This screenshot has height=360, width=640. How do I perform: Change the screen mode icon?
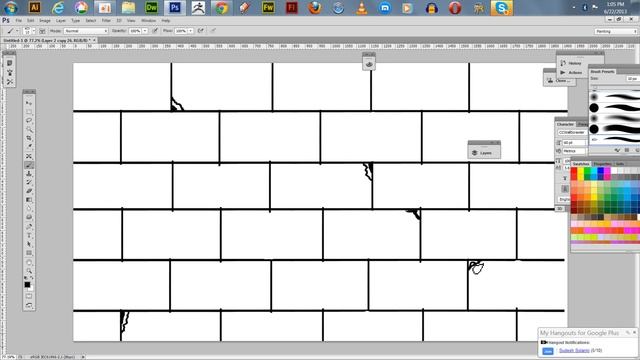29,305
